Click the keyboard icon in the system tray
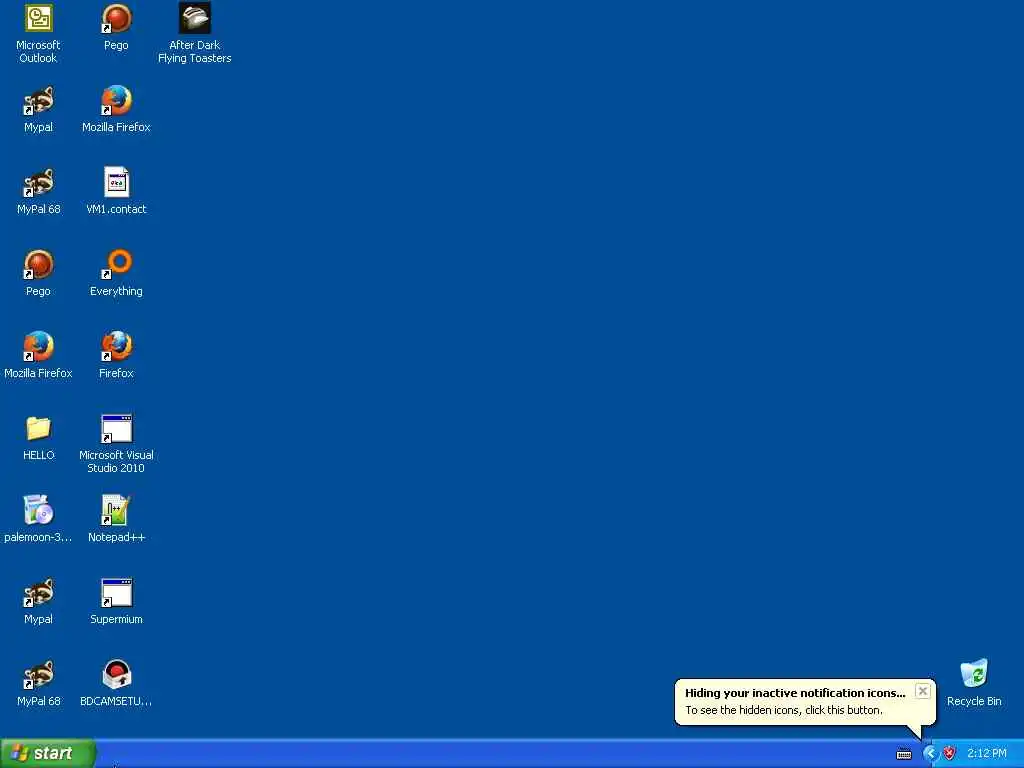1024x768 pixels. 904,754
